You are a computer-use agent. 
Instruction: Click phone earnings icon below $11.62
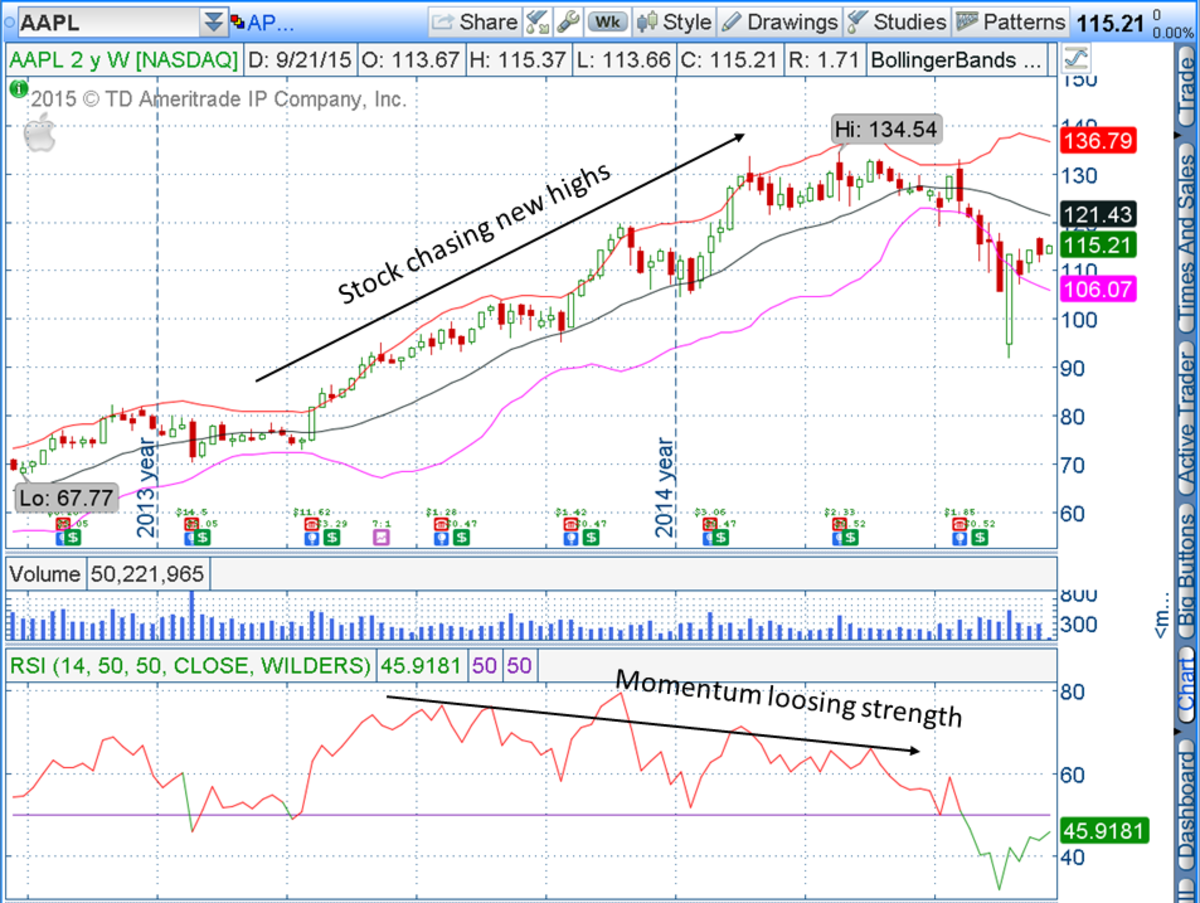311,523
